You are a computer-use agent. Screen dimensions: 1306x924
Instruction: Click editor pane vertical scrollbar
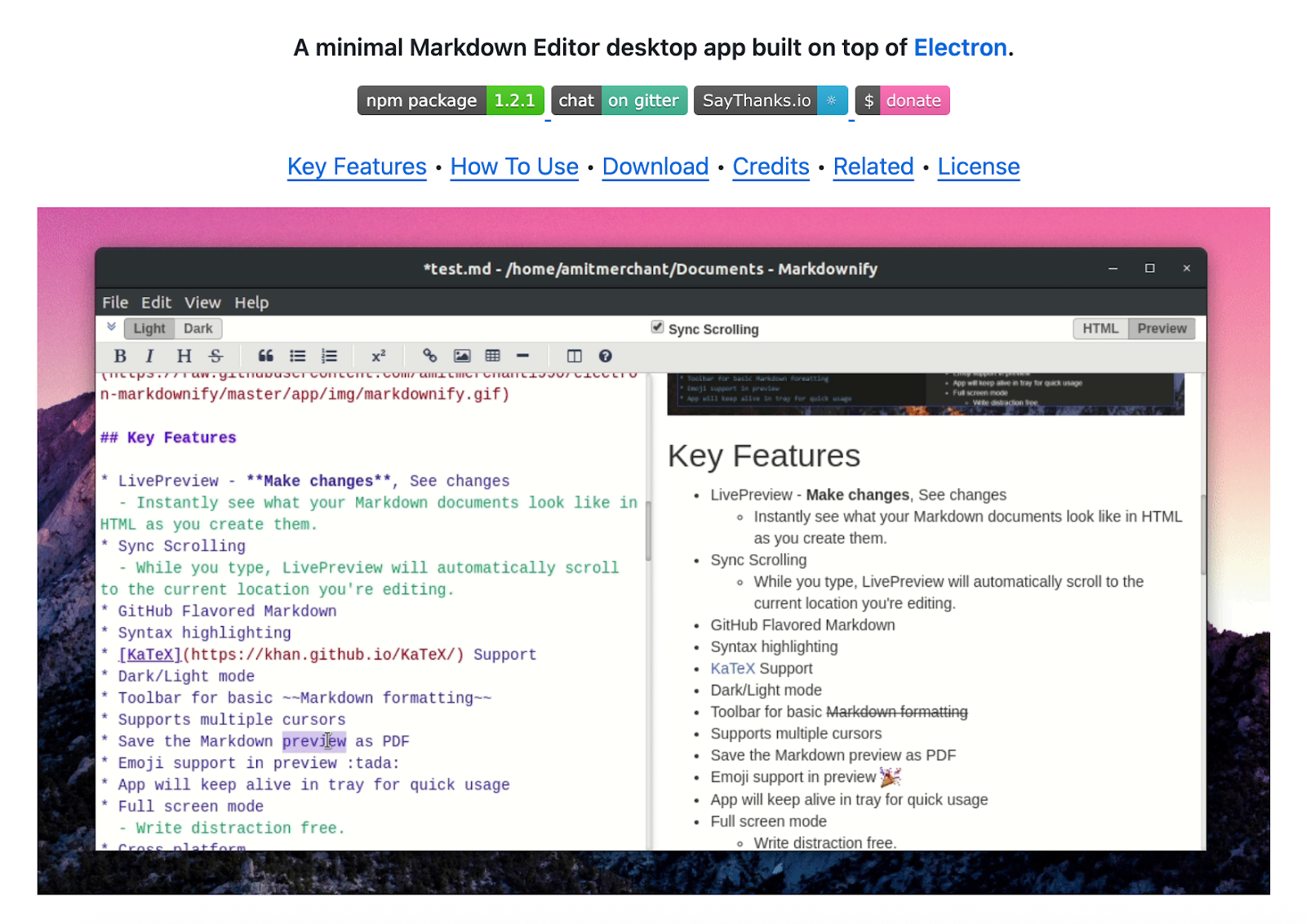click(648, 531)
